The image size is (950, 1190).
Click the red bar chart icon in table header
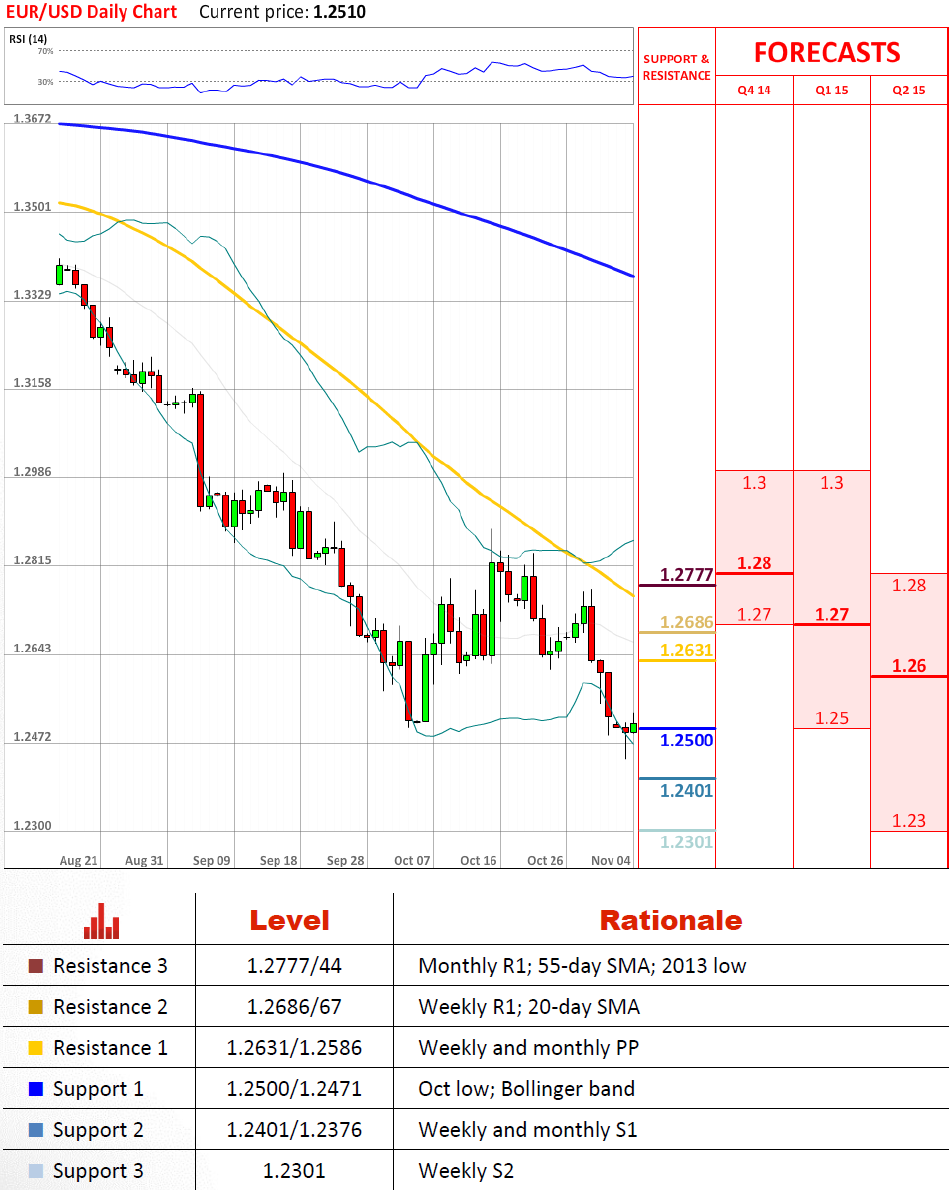click(x=102, y=921)
